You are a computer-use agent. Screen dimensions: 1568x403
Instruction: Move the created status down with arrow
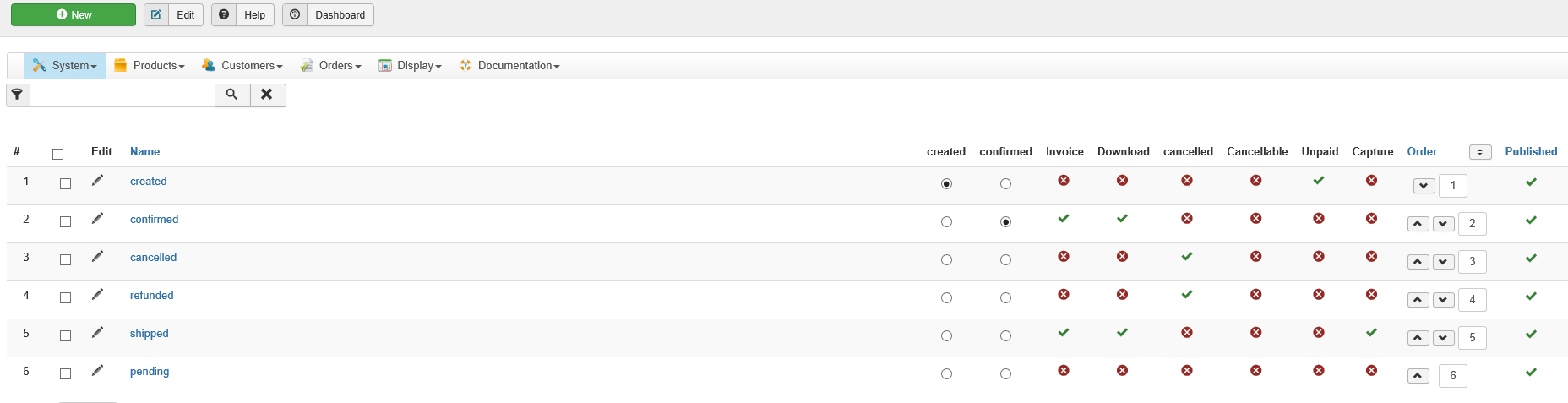click(1424, 186)
